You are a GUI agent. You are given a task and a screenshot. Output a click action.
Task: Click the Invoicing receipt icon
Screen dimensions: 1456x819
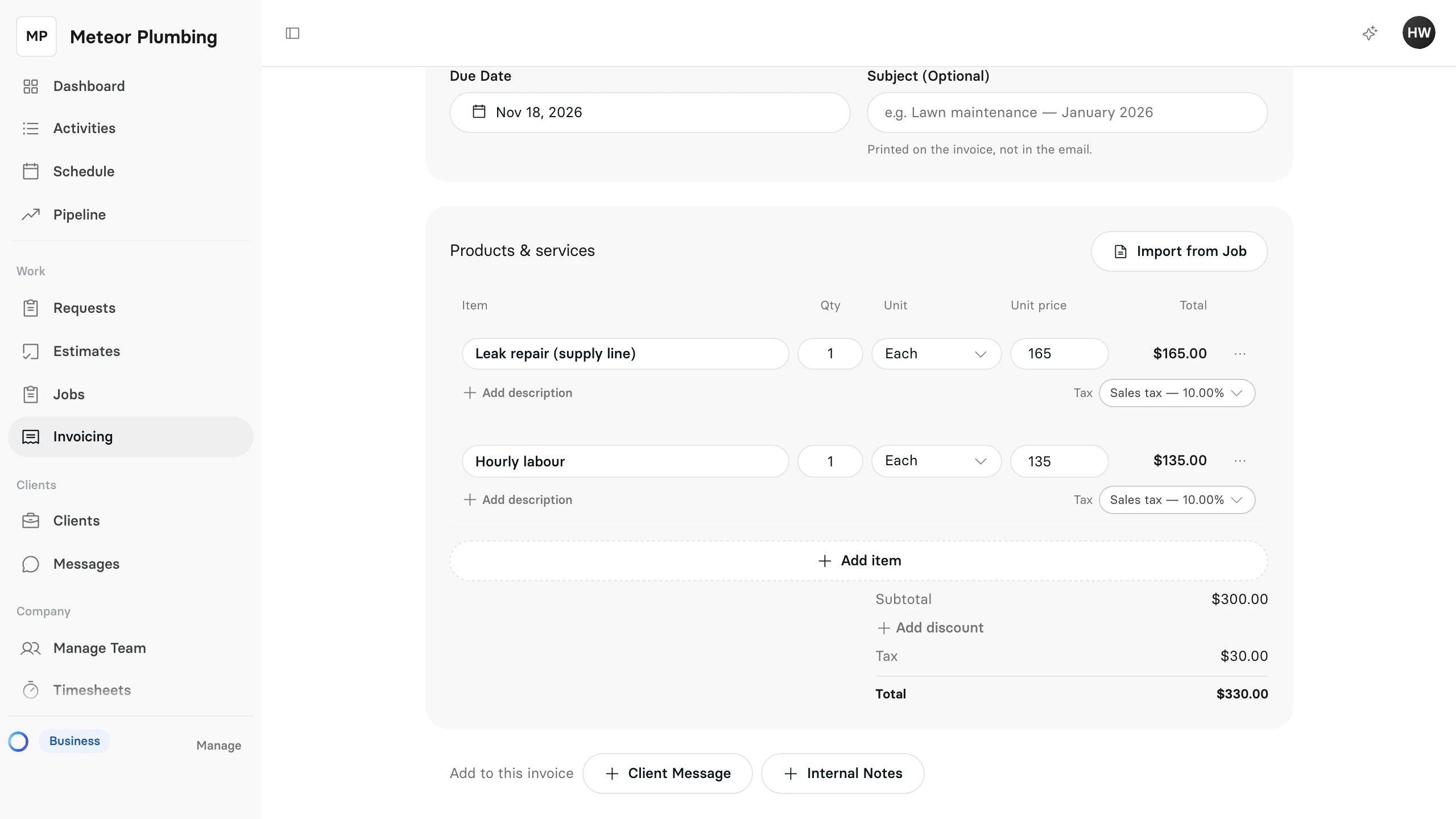(31, 437)
